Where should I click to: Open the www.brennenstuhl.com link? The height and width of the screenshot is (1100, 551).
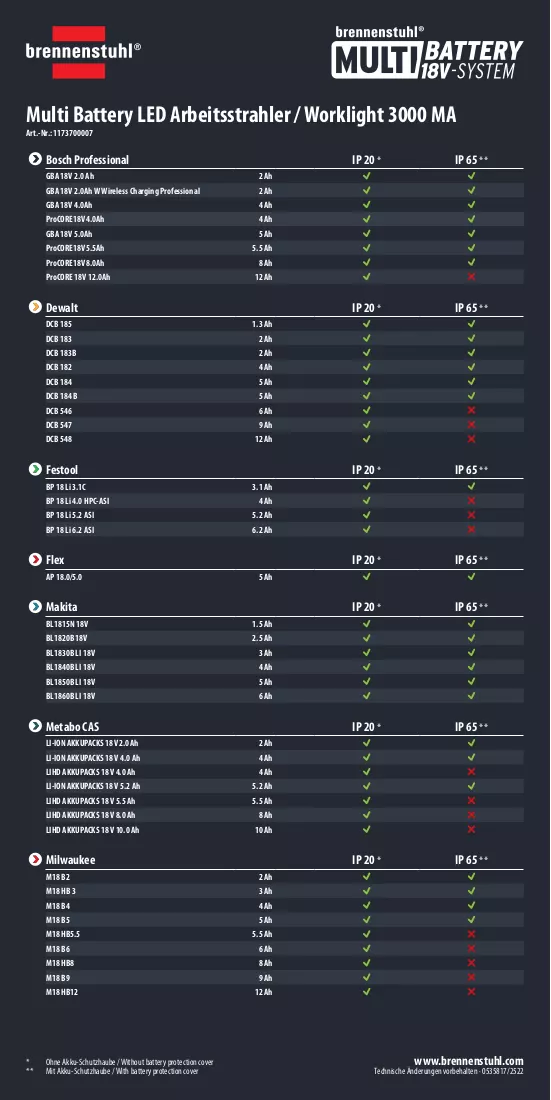[x=468, y=1061]
